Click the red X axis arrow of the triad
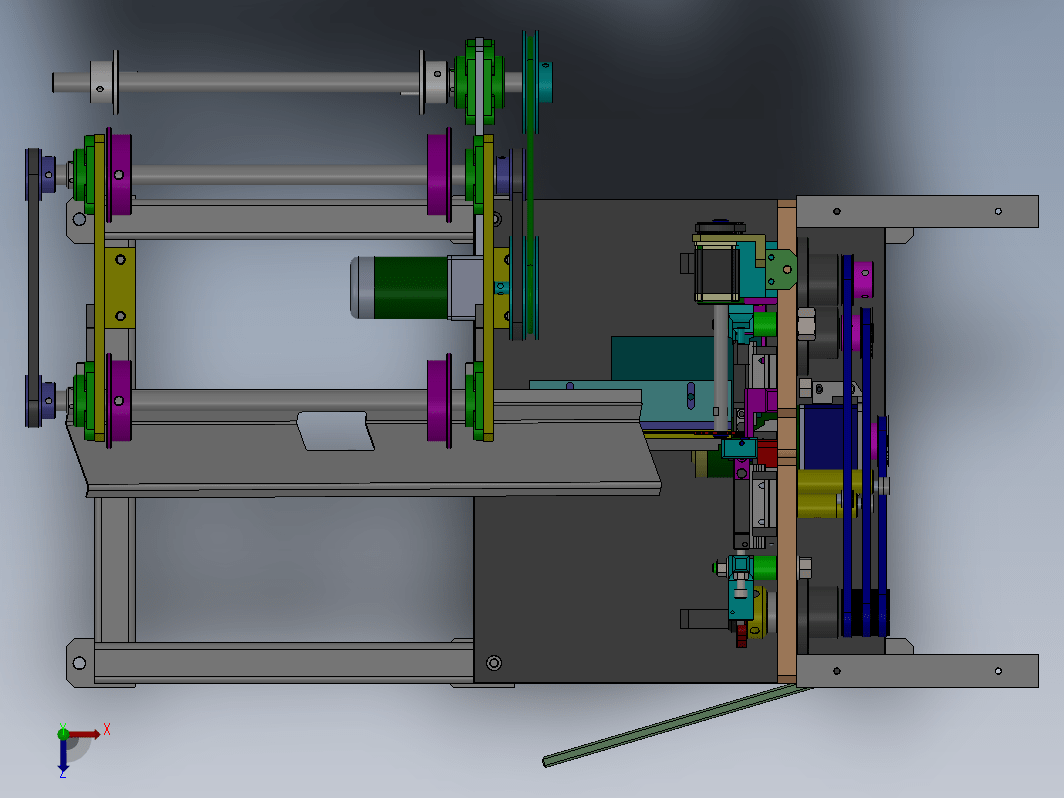The height and width of the screenshot is (798, 1064). point(84,734)
